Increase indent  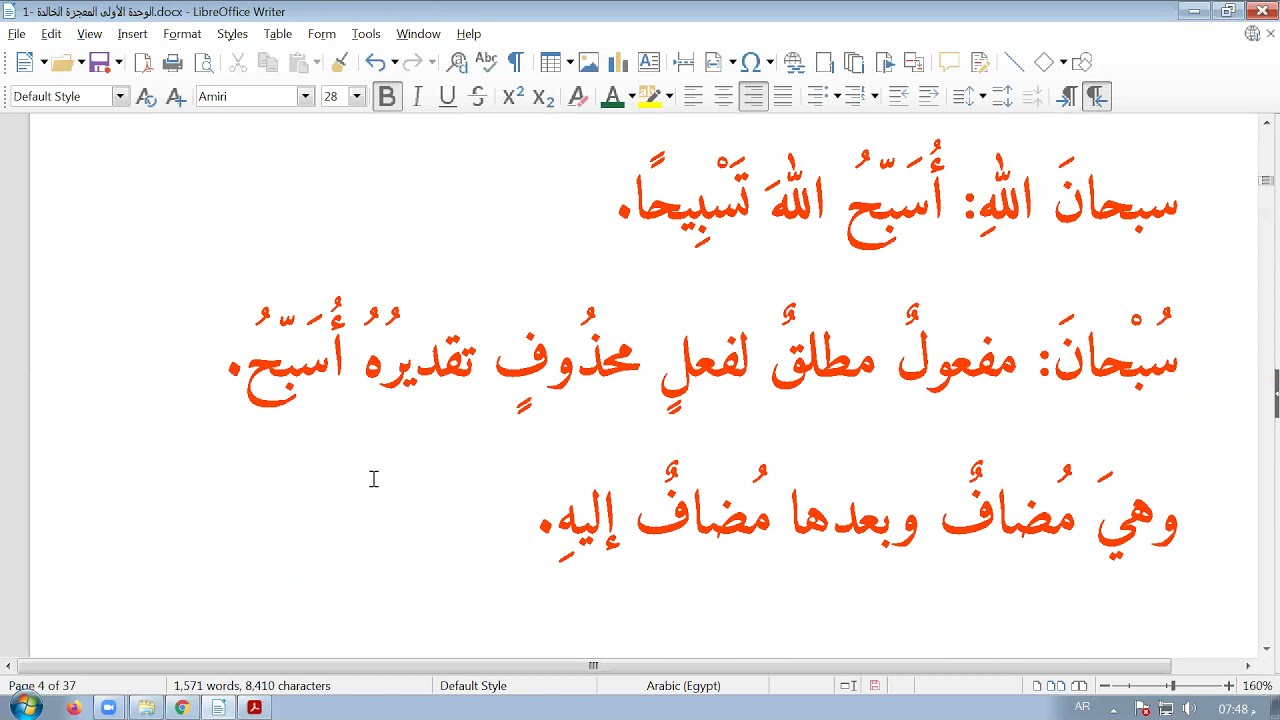(x=898, y=96)
